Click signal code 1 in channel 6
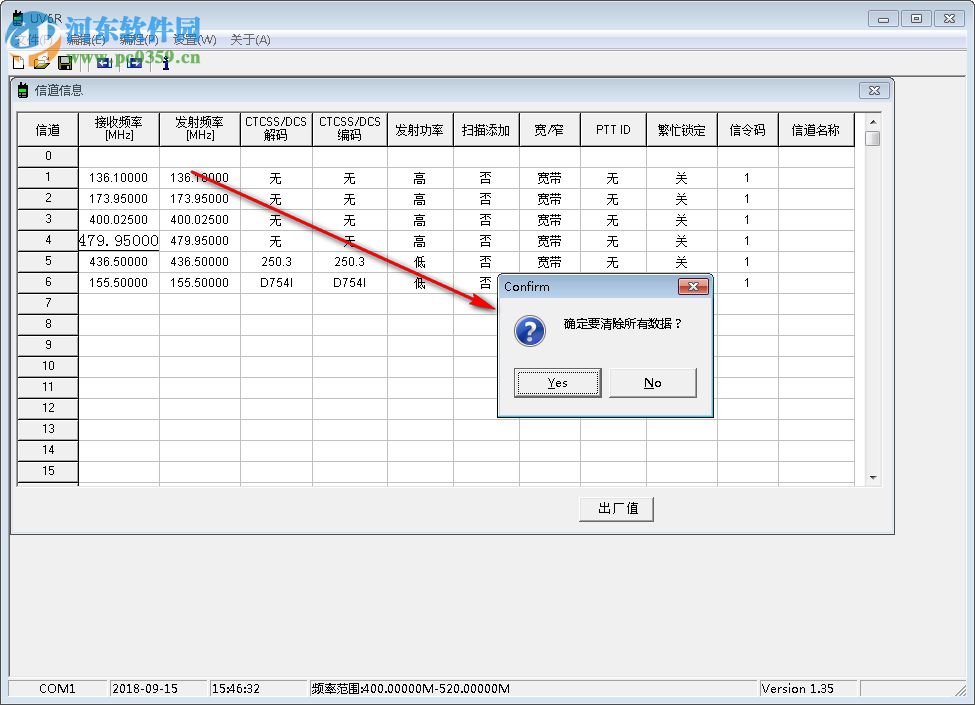975x705 pixels. coord(747,283)
